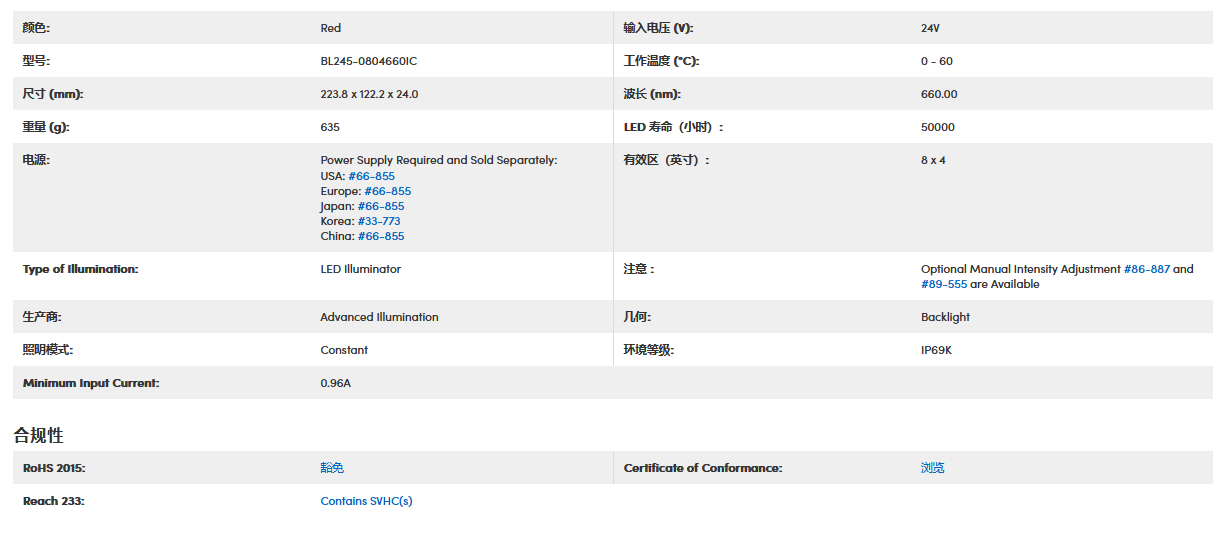Screen dimensions: 1218x535
Task: Click the LED lifetime value 50000
Action: click(937, 127)
